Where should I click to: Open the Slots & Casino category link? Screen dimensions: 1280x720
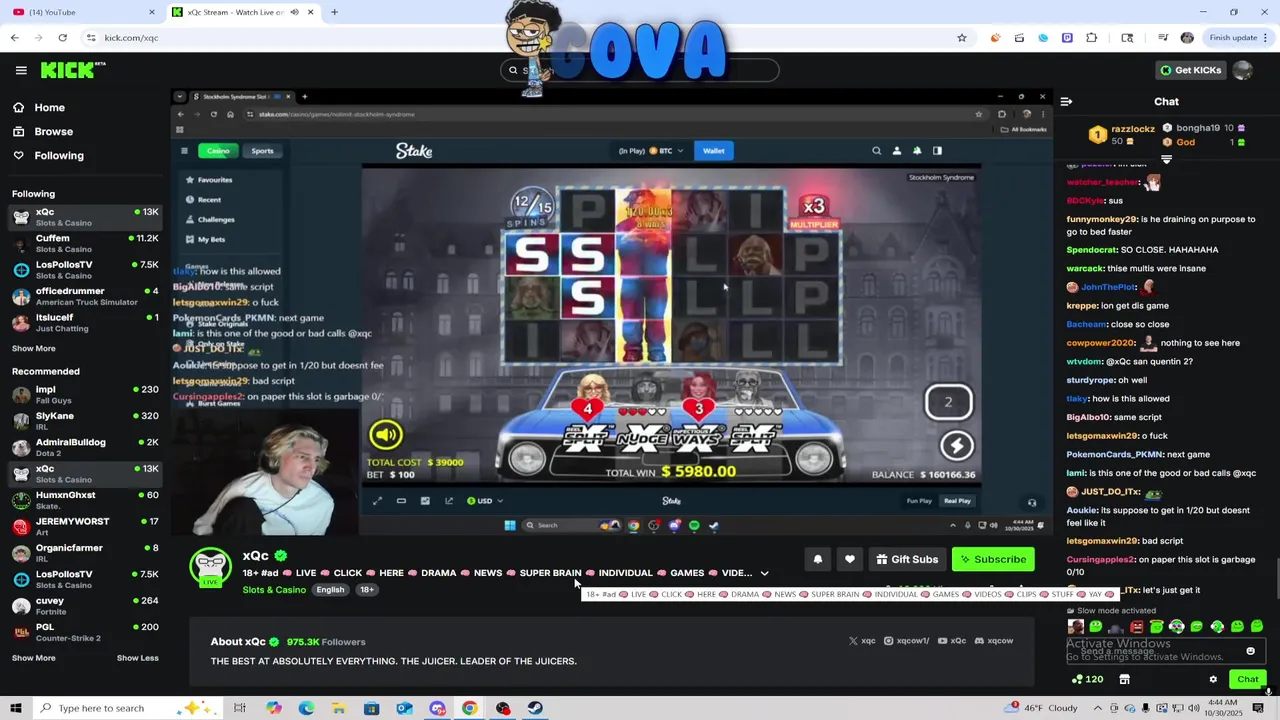coord(274,590)
